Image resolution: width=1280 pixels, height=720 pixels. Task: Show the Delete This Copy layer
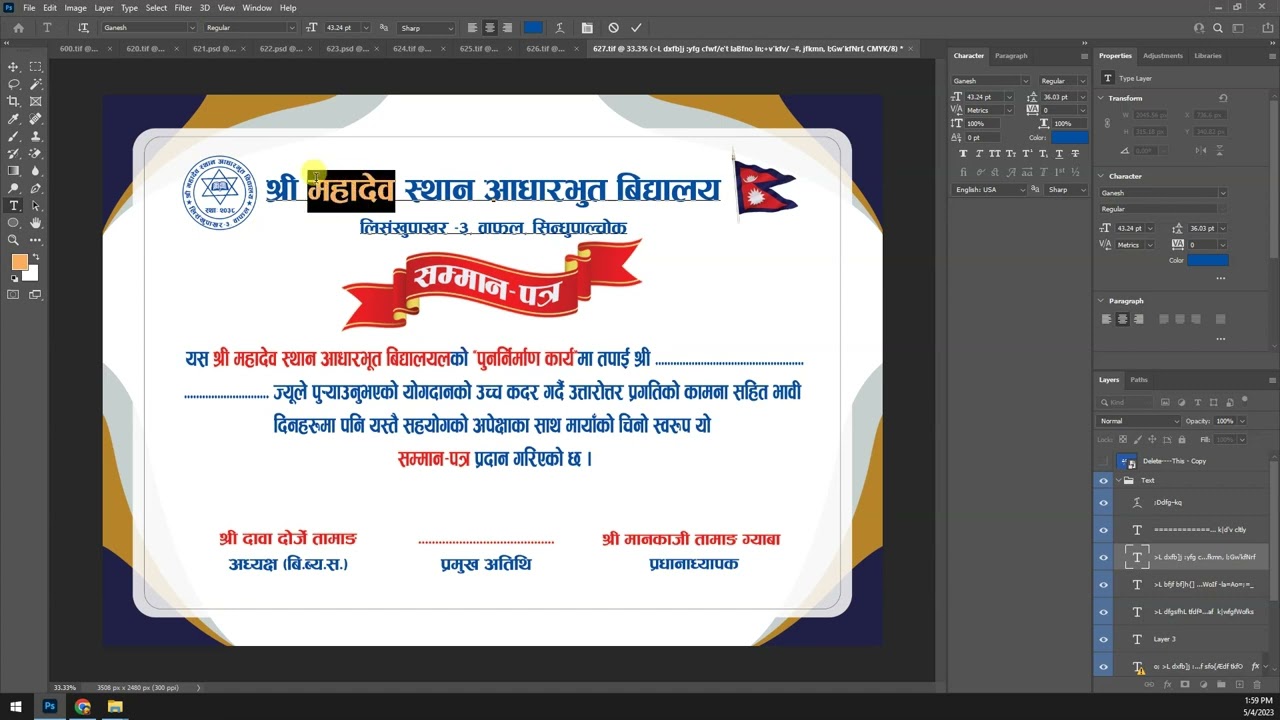click(1104, 461)
